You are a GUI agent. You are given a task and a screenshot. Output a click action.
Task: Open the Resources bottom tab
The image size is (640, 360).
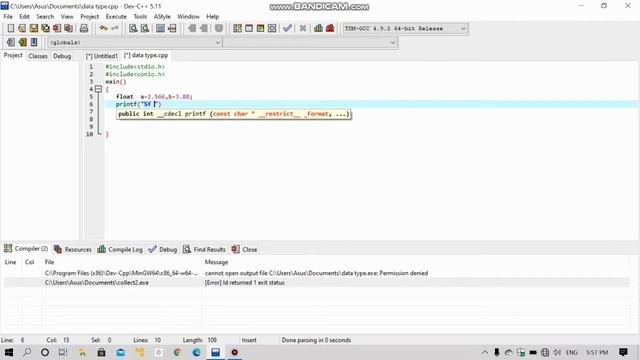coord(73,249)
